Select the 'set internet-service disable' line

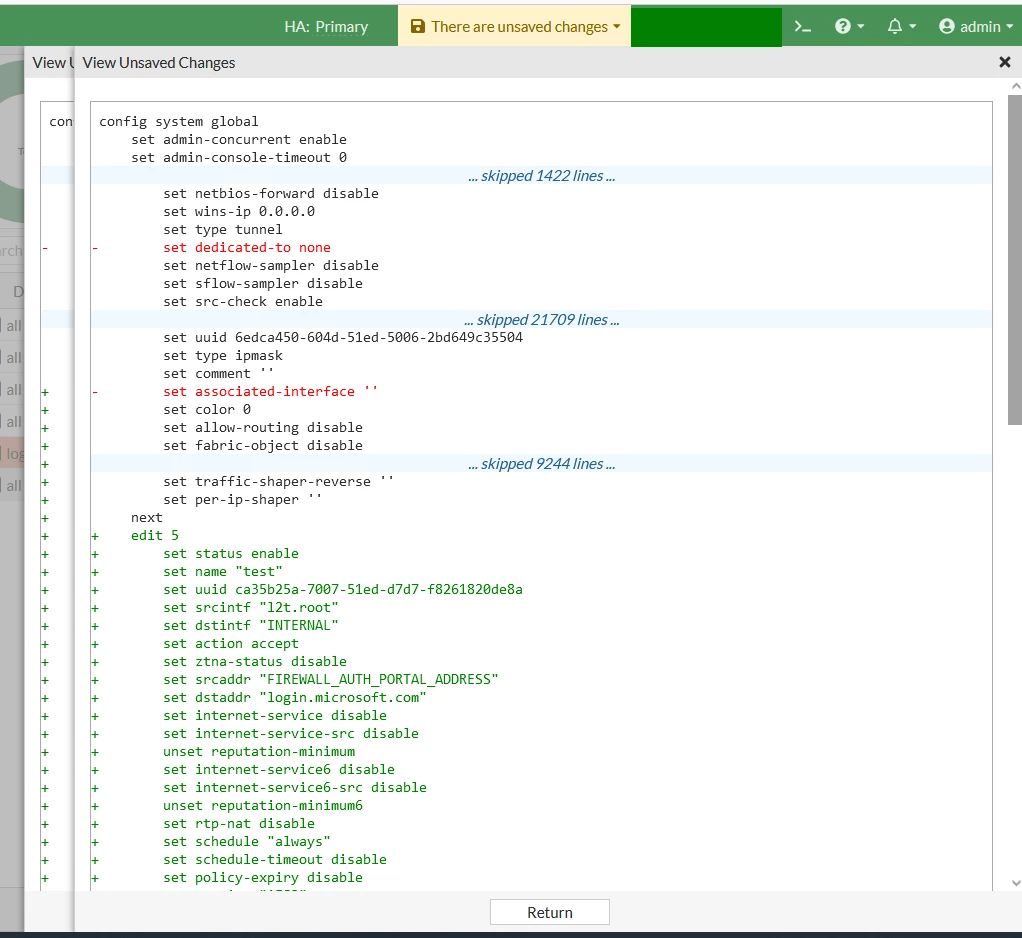click(x=274, y=715)
